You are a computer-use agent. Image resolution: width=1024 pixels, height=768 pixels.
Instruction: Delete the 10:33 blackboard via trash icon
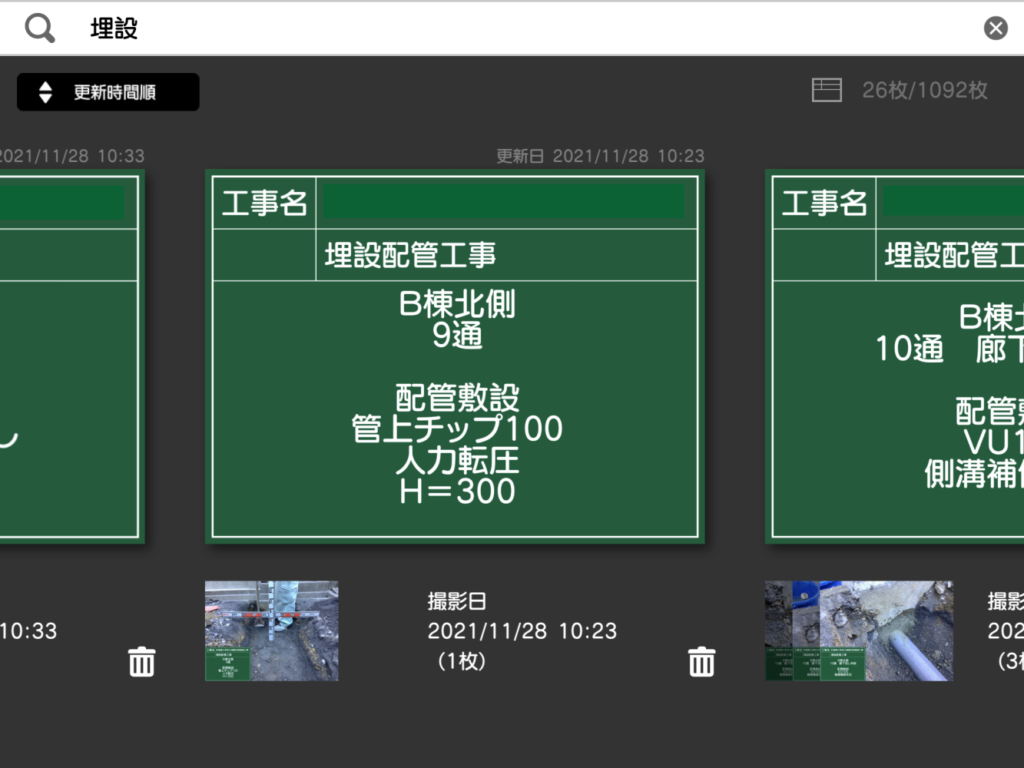(x=142, y=662)
